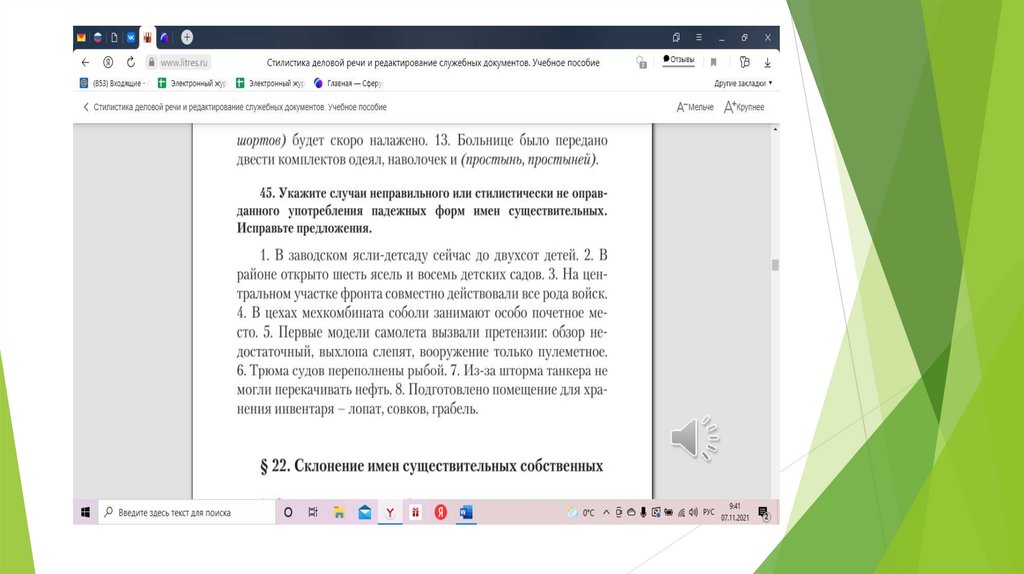Open the browser hamburger menu
The height and width of the screenshot is (574, 1024).
point(699,37)
